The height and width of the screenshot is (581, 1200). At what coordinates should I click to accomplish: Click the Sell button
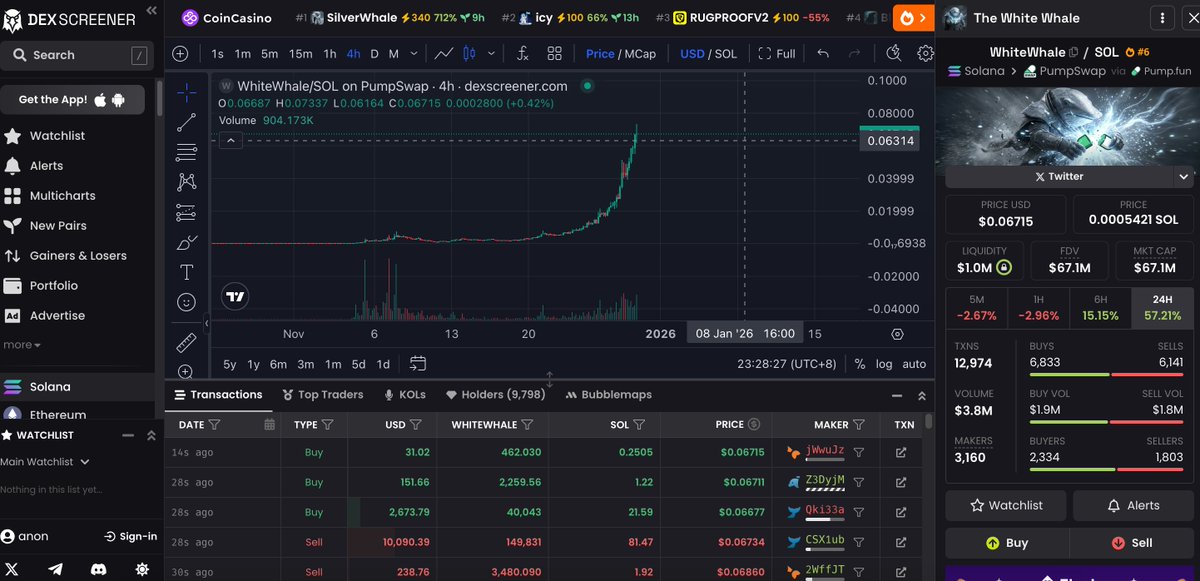(1132, 543)
